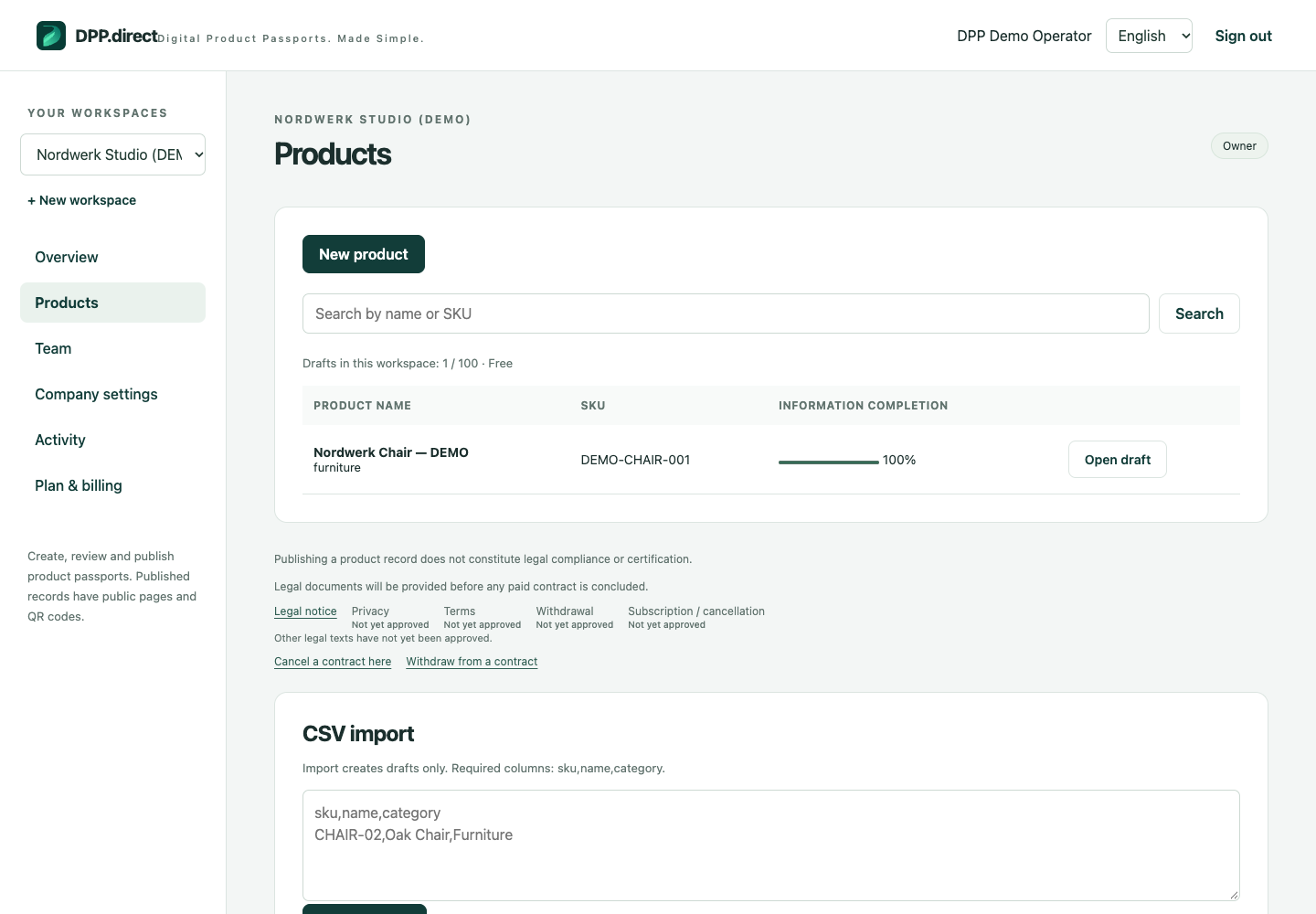Open Withdraw from a contract link
Image resolution: width=1316 pixels, height=914 pixels.
coord(472,662)
